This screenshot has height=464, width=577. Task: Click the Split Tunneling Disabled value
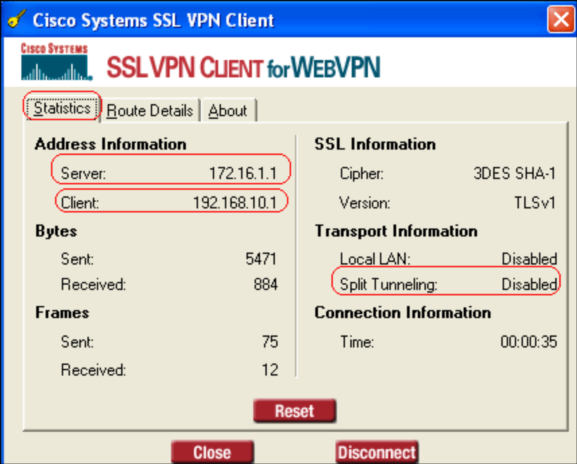(x=529, y=284)
